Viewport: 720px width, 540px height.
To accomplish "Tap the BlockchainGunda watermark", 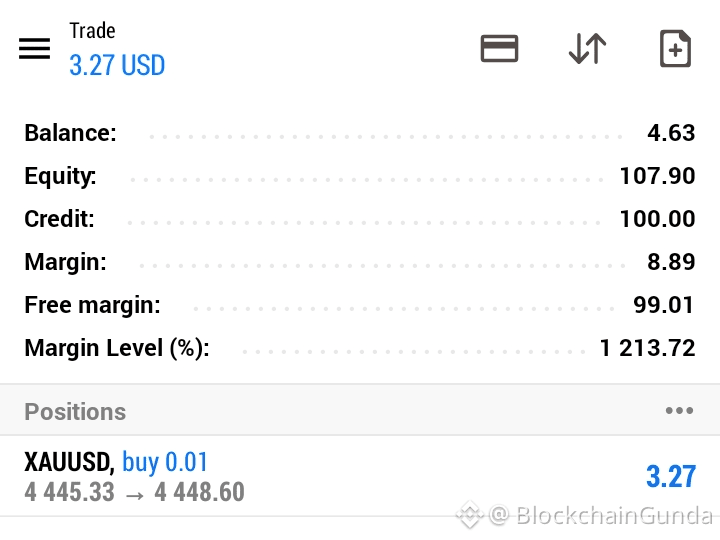I will point(585,515).
